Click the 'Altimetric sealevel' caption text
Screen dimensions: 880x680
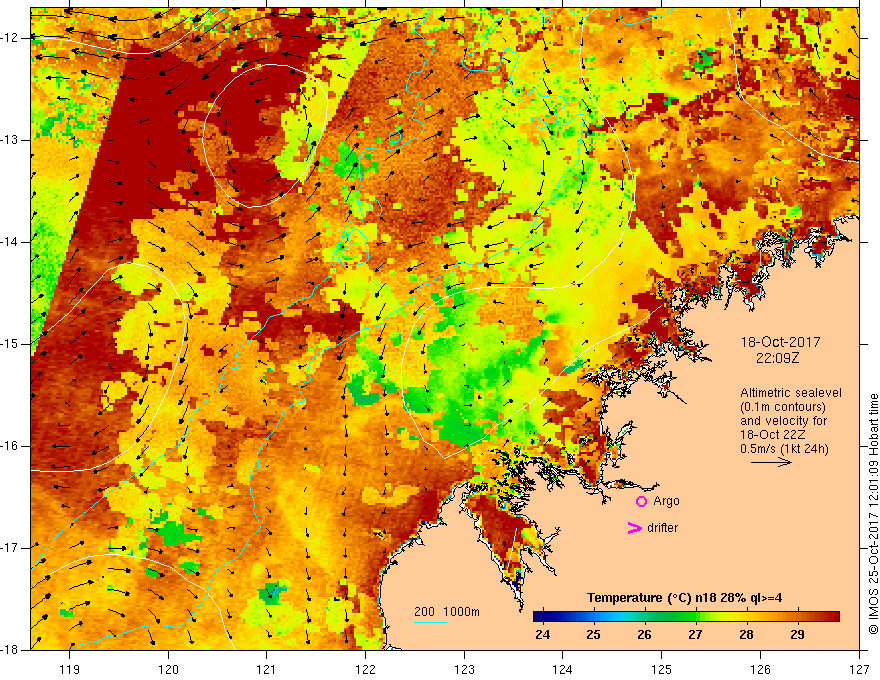tap(791, 393)
